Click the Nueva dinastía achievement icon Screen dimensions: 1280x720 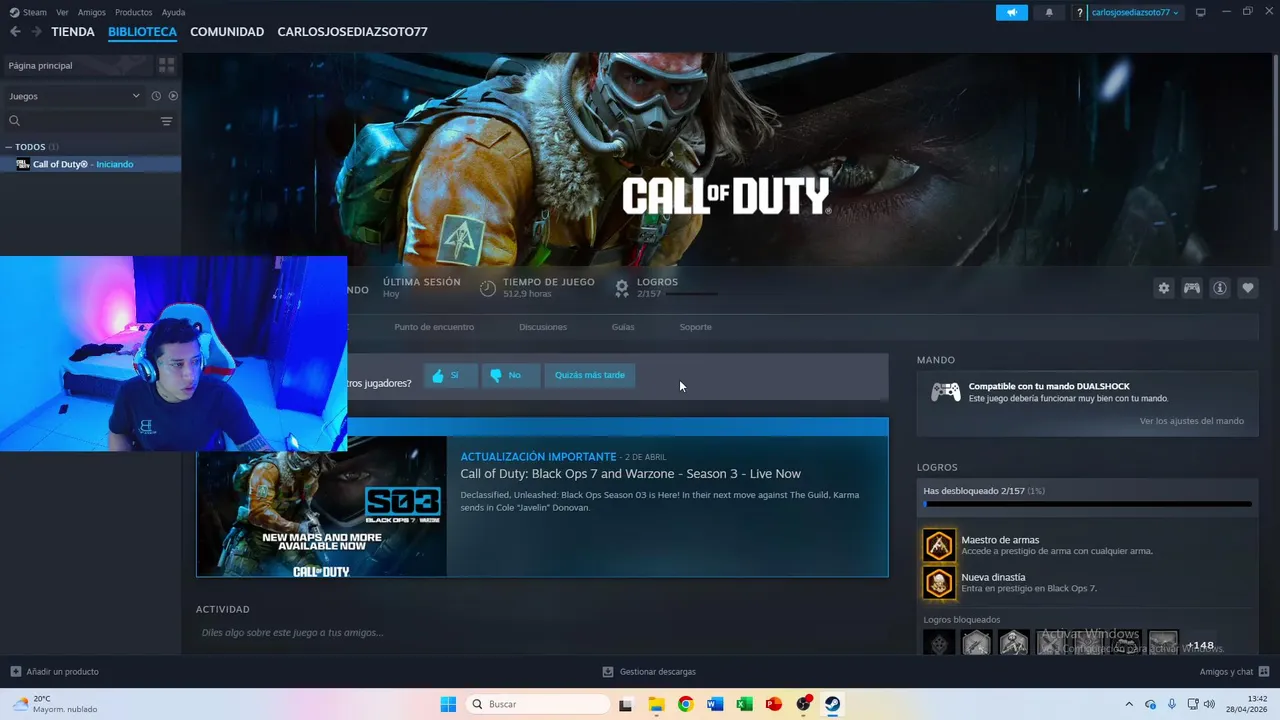[x=939, y=582]
